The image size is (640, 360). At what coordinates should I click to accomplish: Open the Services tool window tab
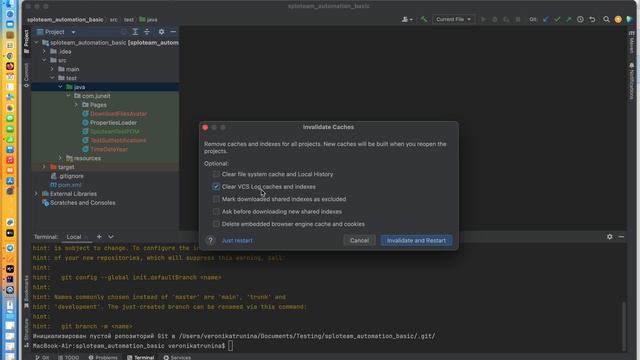point(177,357)
